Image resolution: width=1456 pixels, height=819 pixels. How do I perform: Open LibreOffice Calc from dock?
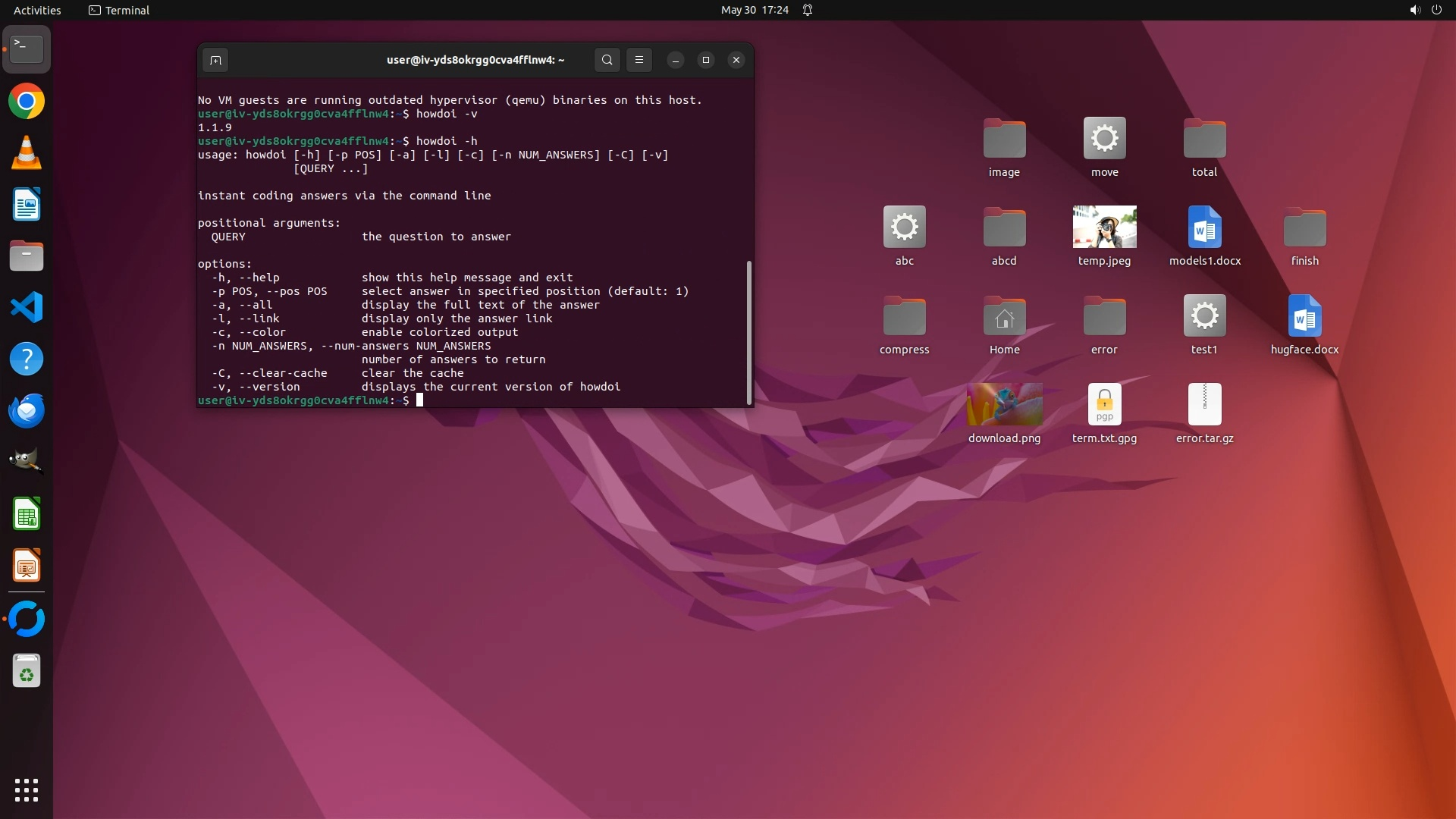27,515
